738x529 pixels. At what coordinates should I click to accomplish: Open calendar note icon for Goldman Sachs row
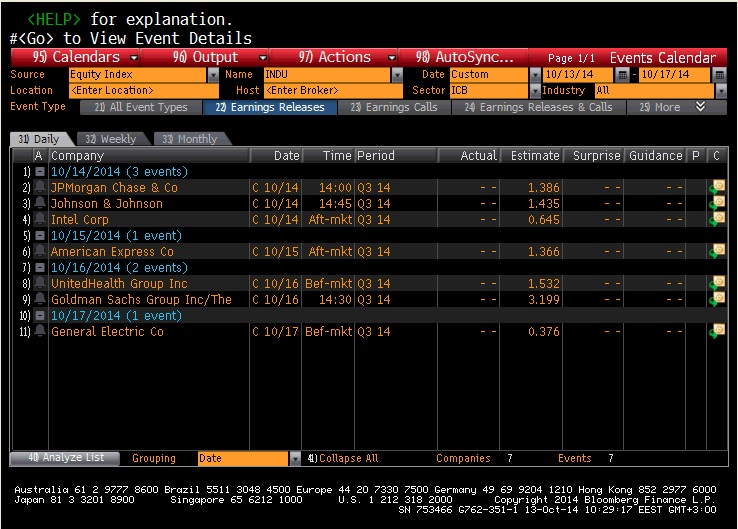coord(717,299)
